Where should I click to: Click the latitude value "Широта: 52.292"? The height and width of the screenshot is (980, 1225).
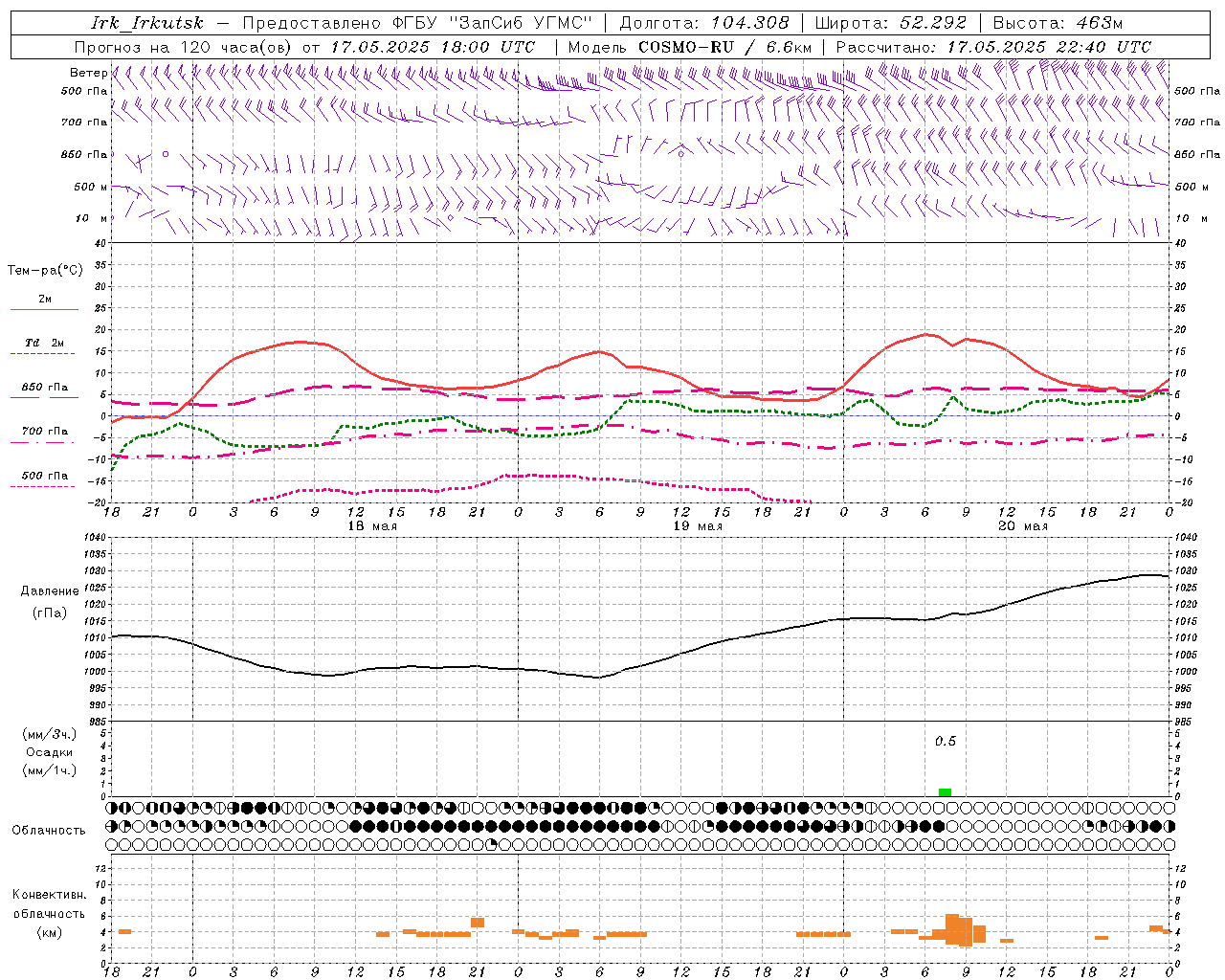[x=890, y=23]
